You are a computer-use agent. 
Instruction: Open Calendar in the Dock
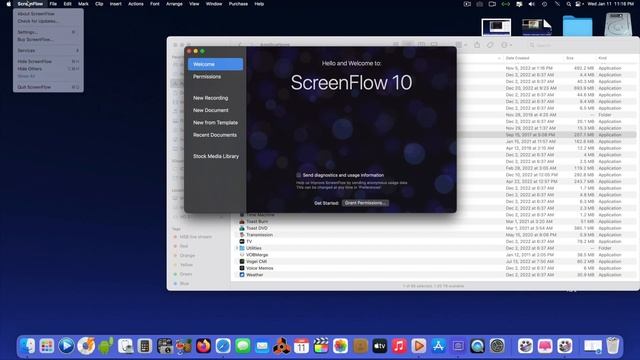tap(301, 346)
